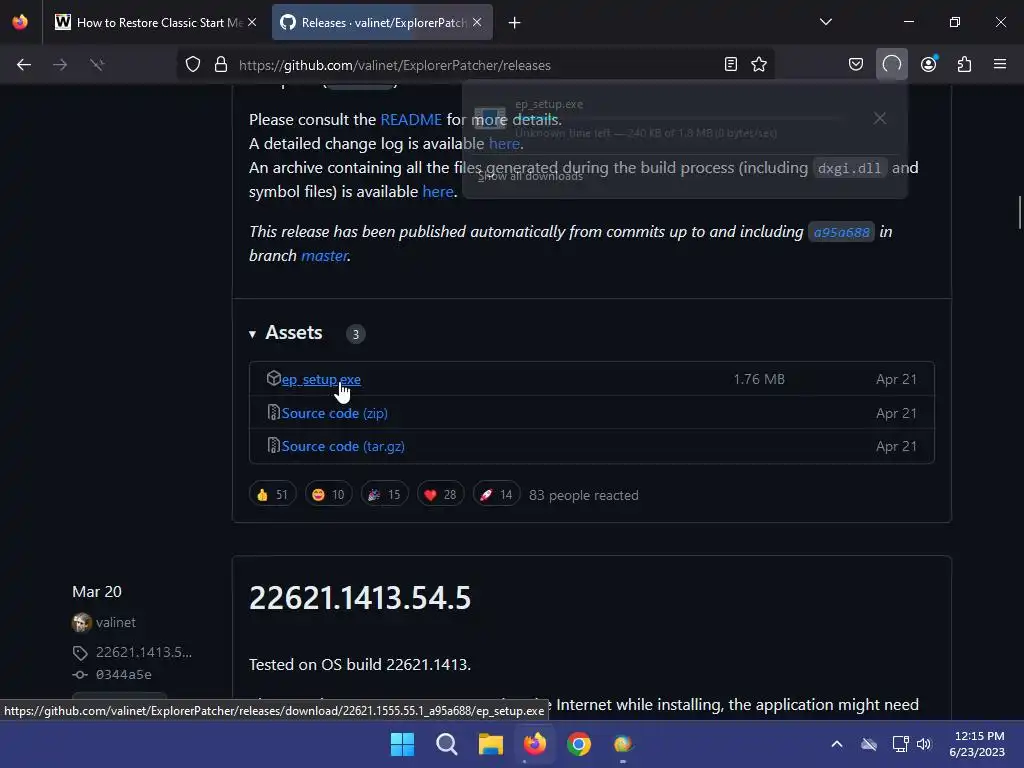Viewport: 1024px width, 768px height.
Task: Click the package icon beside ep_setup.exe
Action: click(x=274, y=378)
